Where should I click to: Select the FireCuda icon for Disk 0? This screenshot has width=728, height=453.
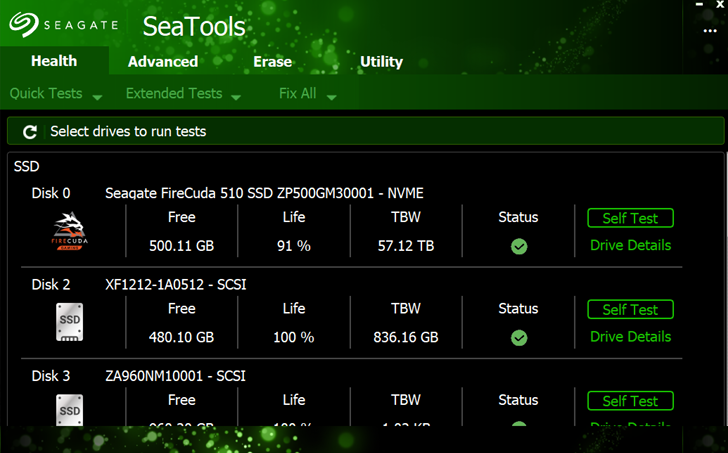coord(69,231)
